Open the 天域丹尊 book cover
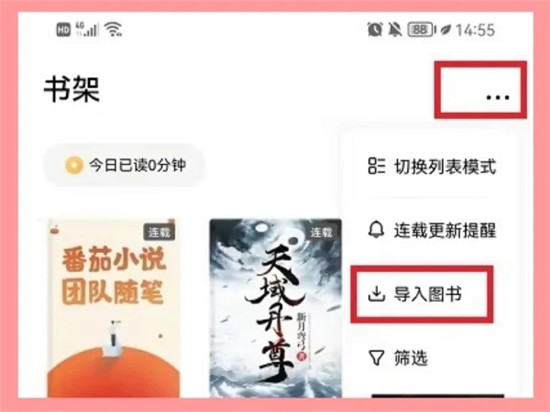Image resolution: width=550 pixels, height=412 pixels. [x=275, y=308]
